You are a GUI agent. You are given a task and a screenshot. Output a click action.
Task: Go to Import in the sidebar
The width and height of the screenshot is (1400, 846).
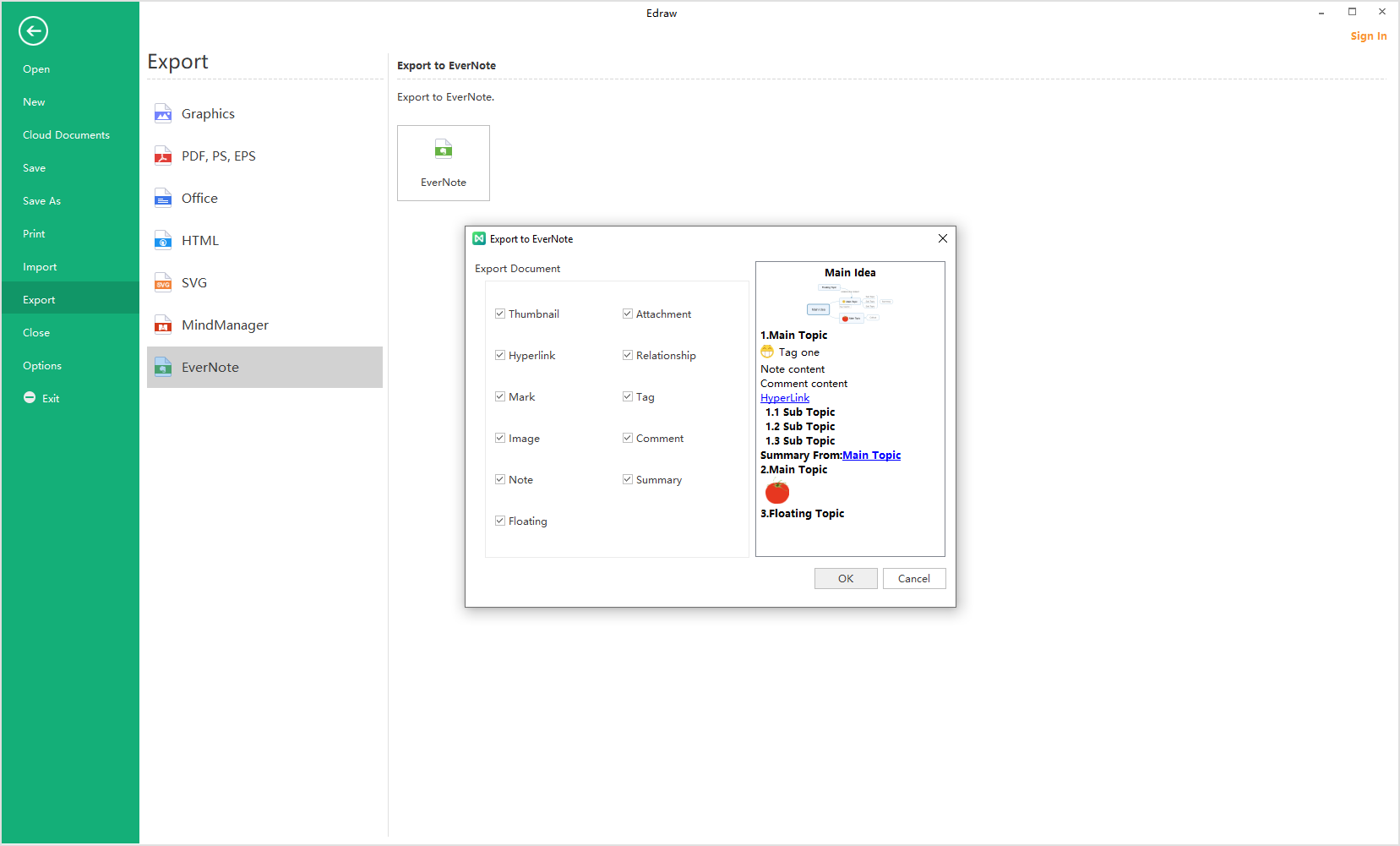(x=40, y=267)
